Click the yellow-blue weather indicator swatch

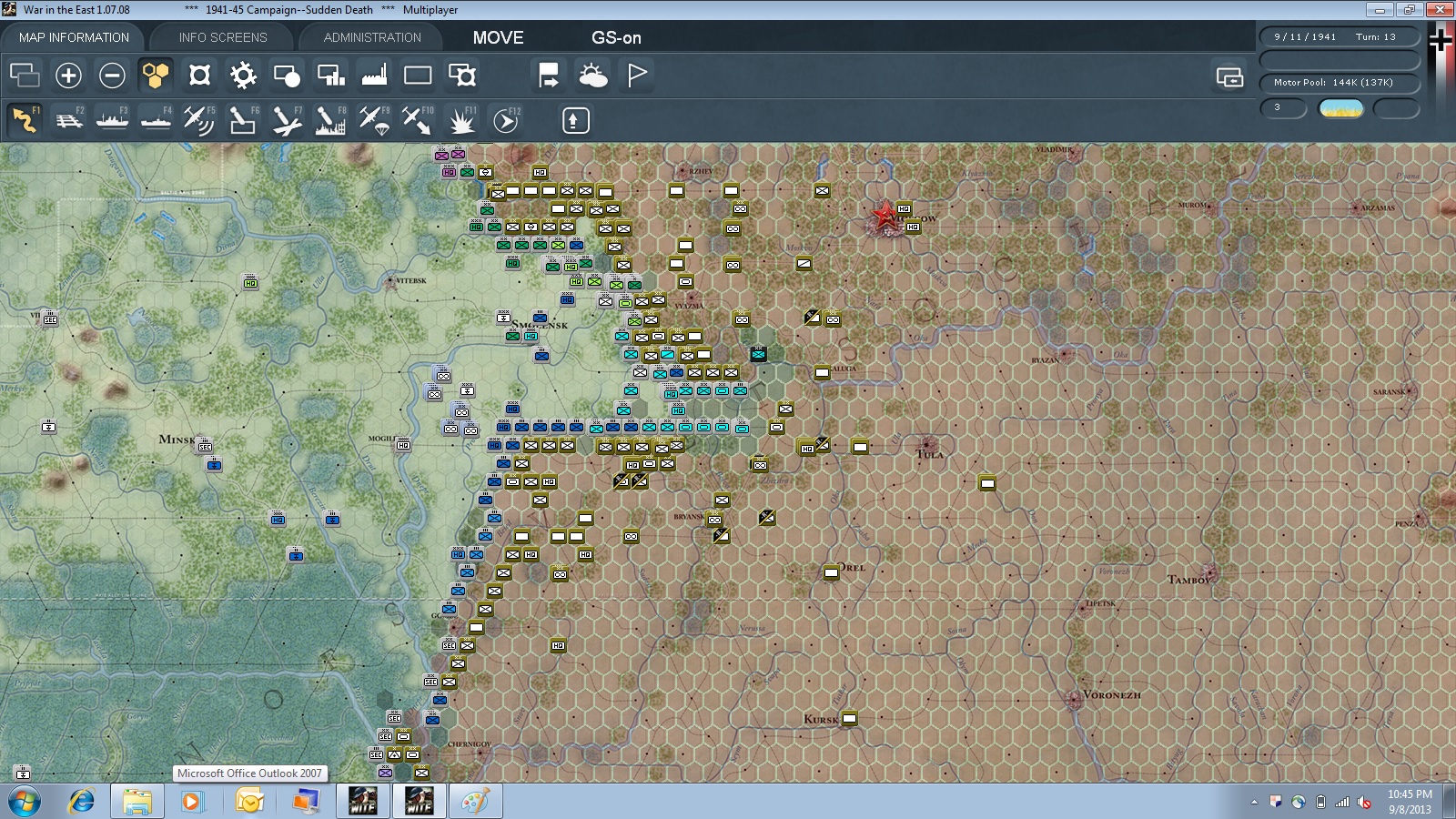coord(1341,109)
